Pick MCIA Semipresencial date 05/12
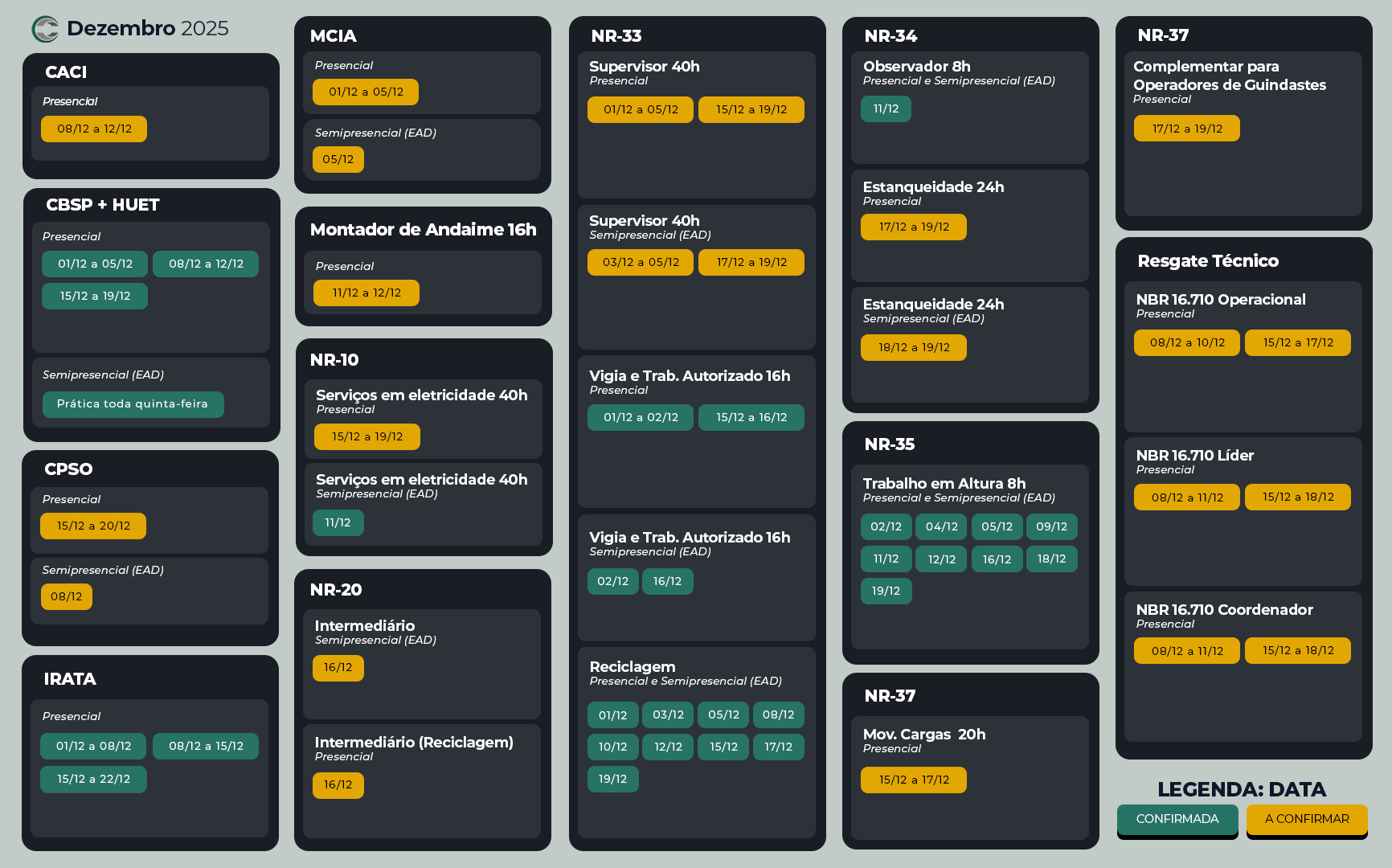The width and height of the screenshot is (1392, 868). [x=338, y=159]
